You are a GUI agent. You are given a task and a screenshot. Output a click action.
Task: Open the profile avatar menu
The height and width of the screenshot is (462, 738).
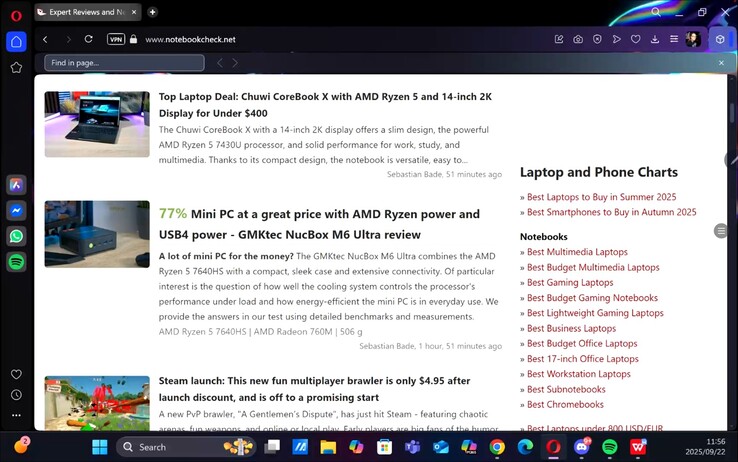pyautogui.click(x=693, y=40)
